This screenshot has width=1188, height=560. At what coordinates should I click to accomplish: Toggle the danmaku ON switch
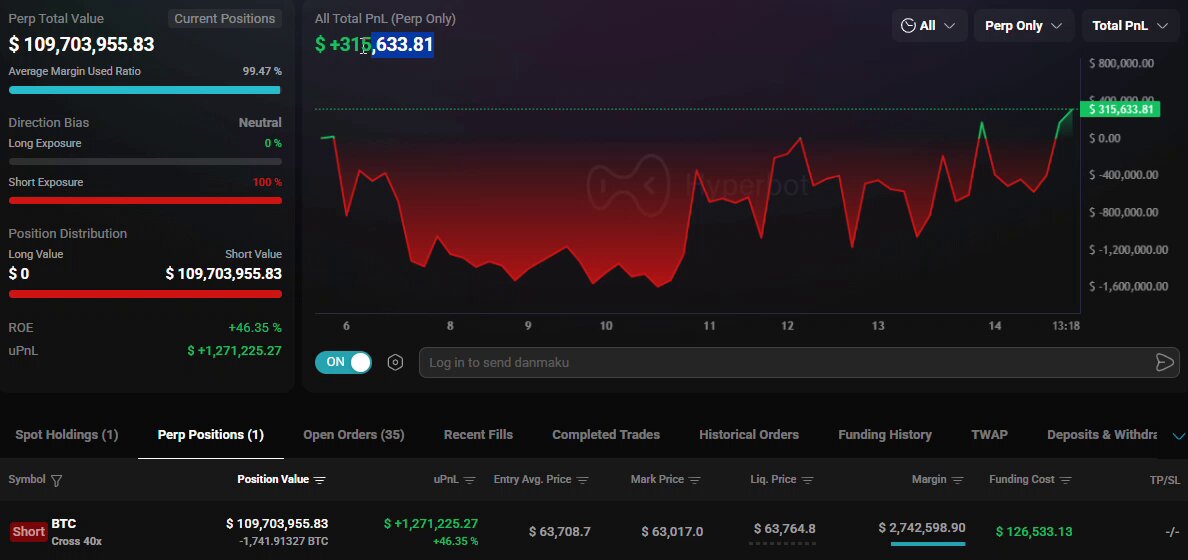tap(343, 362)
